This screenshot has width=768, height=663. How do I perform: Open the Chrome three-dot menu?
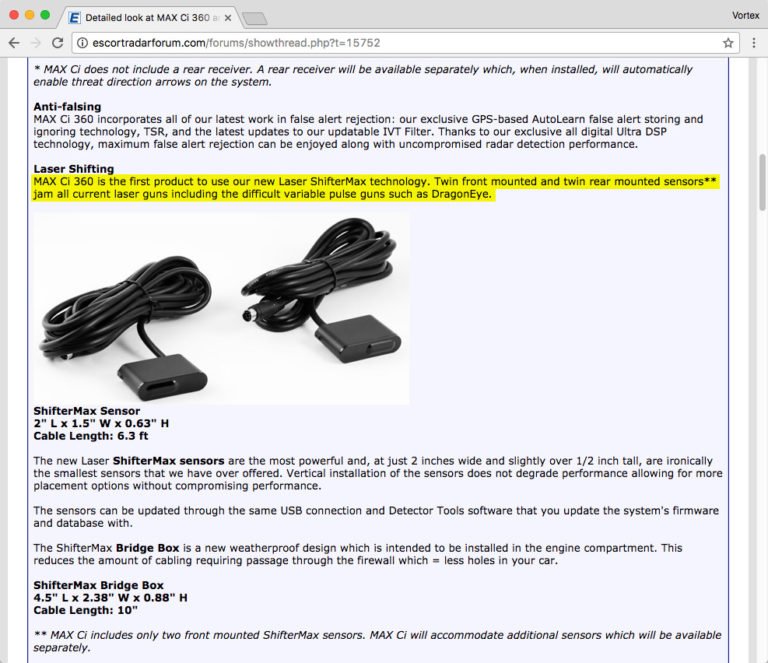pyautogui.click(x=754, y=43)
